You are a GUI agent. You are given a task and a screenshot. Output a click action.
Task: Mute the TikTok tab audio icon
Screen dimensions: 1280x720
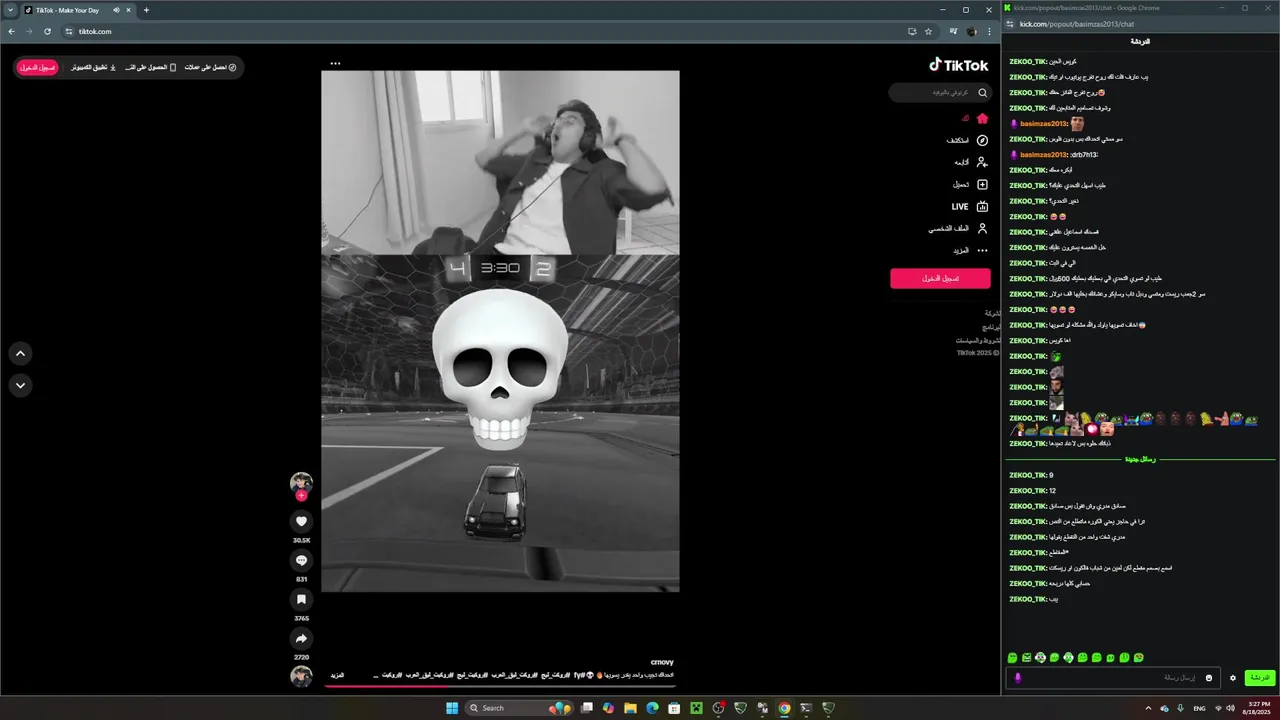pyautogui.click(x=116, y=10)
